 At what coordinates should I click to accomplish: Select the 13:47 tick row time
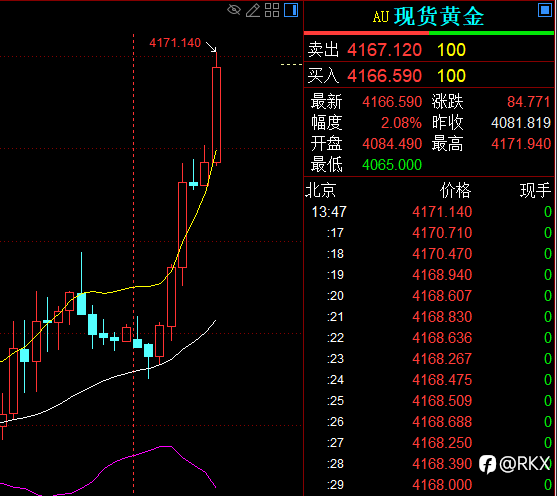pyautogui.click(x=329, y=212)
